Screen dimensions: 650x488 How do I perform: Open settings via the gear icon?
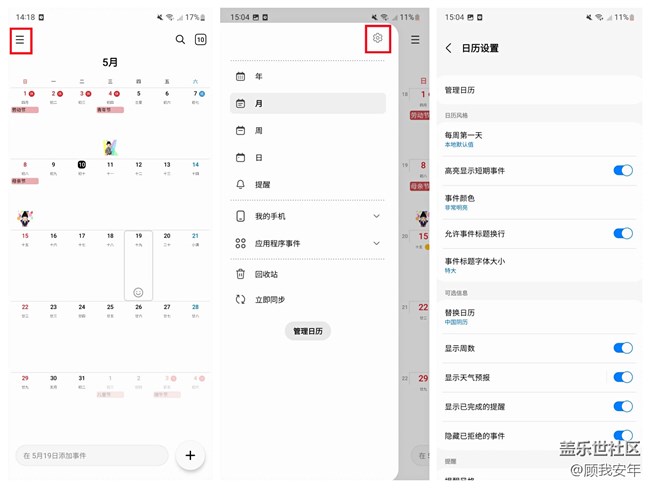(378, 39)
